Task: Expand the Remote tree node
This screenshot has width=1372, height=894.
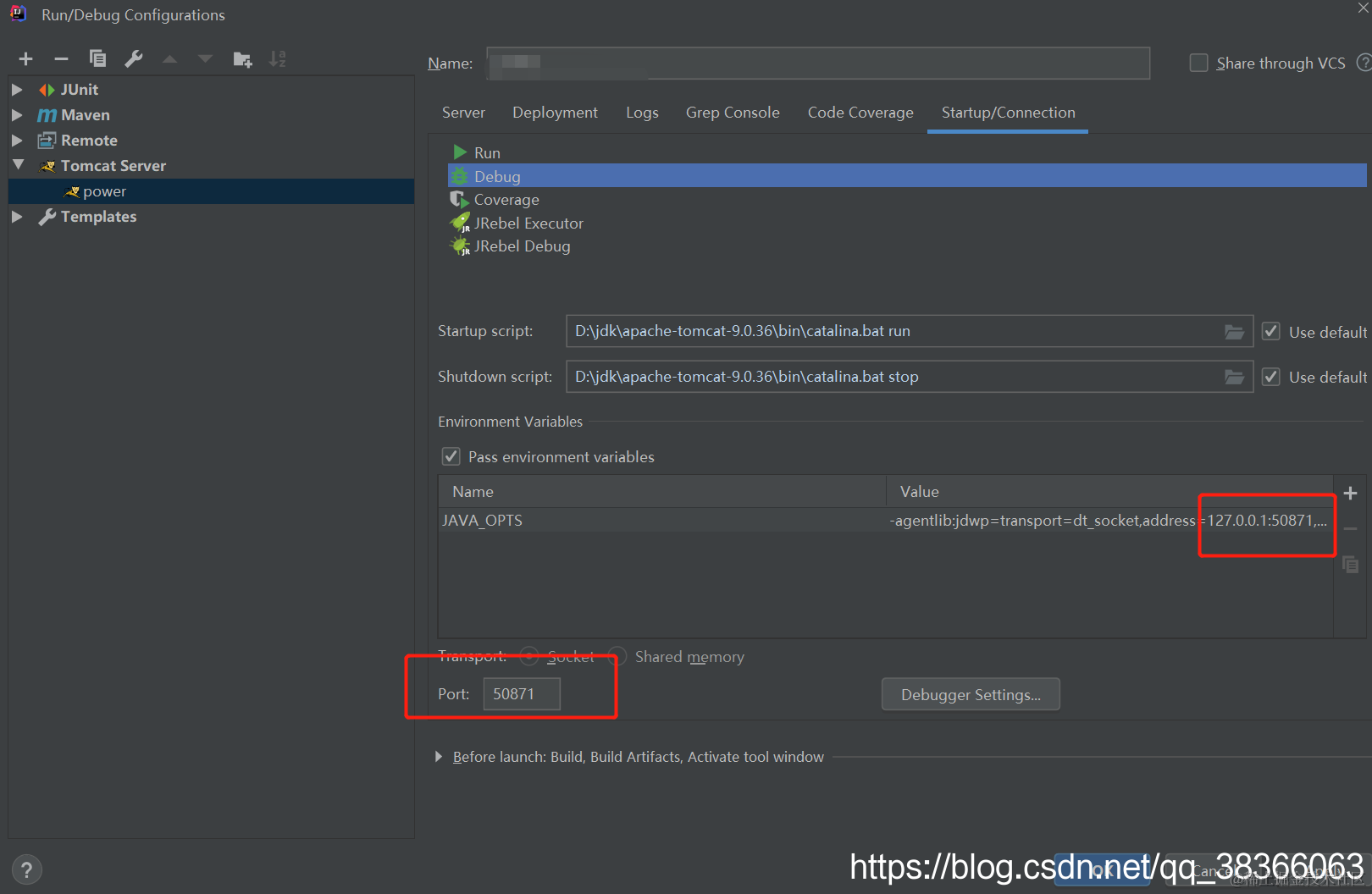Action: click(x=17, y=140)
